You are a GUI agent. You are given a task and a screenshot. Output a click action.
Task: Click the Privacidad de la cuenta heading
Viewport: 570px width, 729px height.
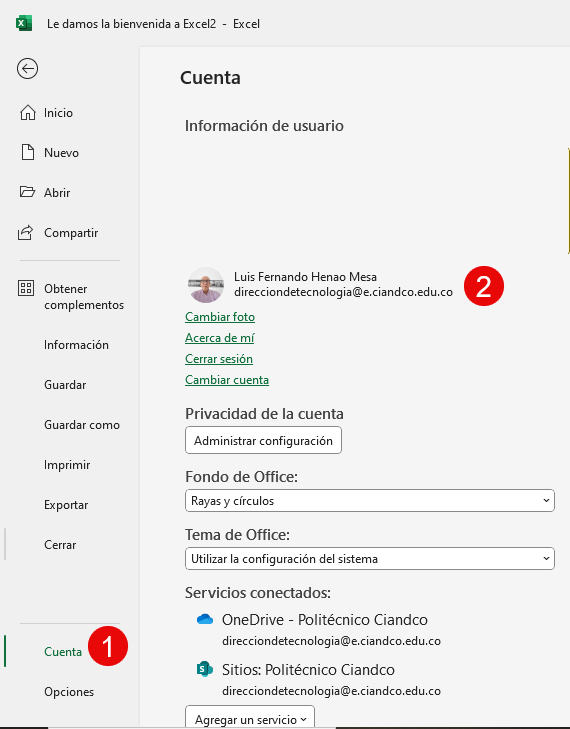(264, 413)
